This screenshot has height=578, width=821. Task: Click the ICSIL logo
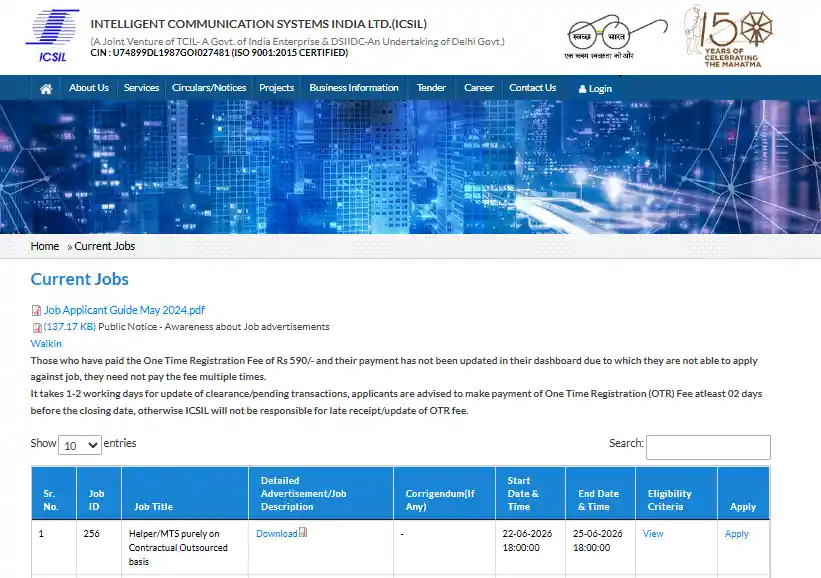[52, 36]
